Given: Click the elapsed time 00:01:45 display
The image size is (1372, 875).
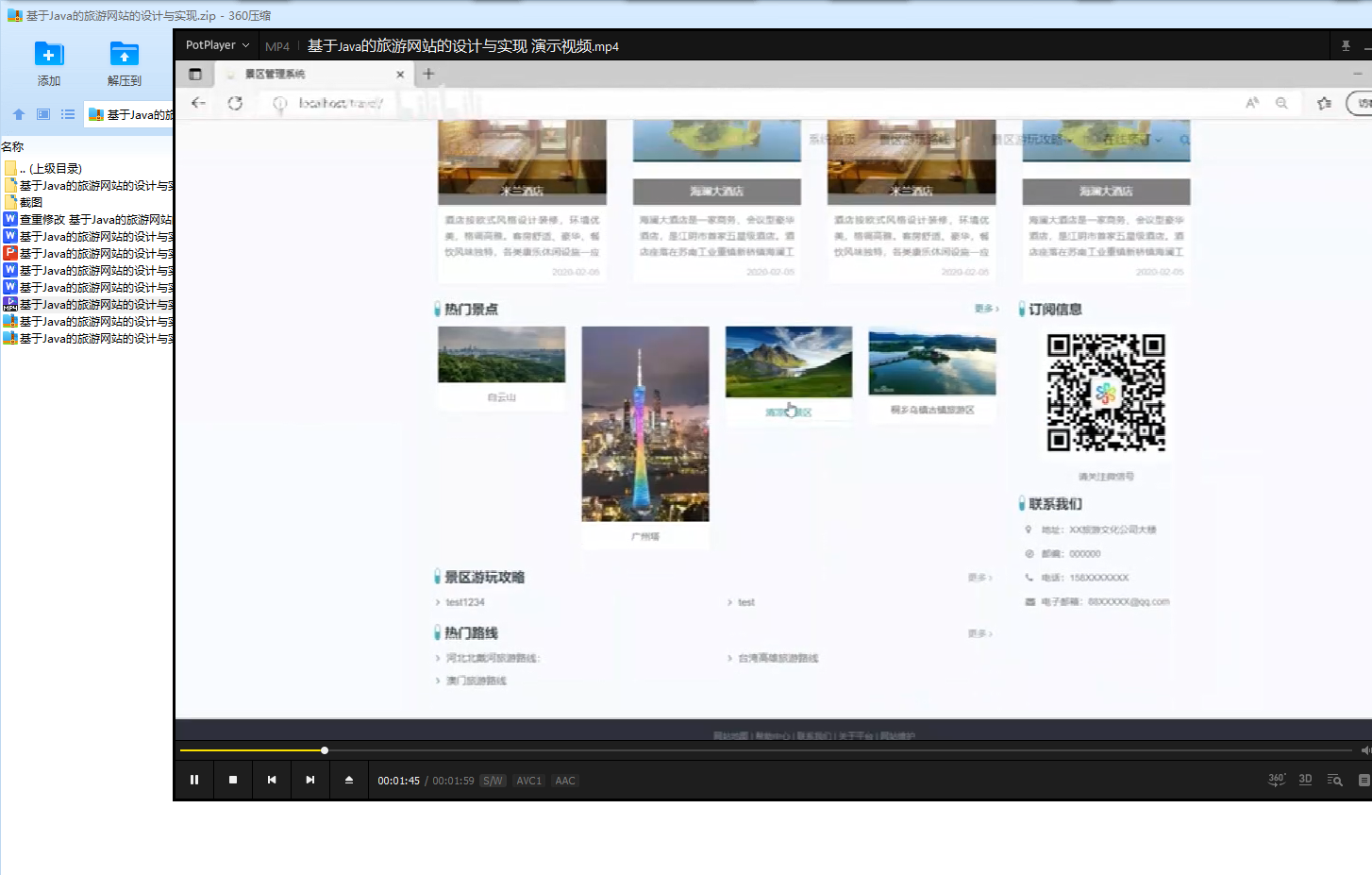Looking at the screenshot, I should pyautogui.click(x=398, y=781).
